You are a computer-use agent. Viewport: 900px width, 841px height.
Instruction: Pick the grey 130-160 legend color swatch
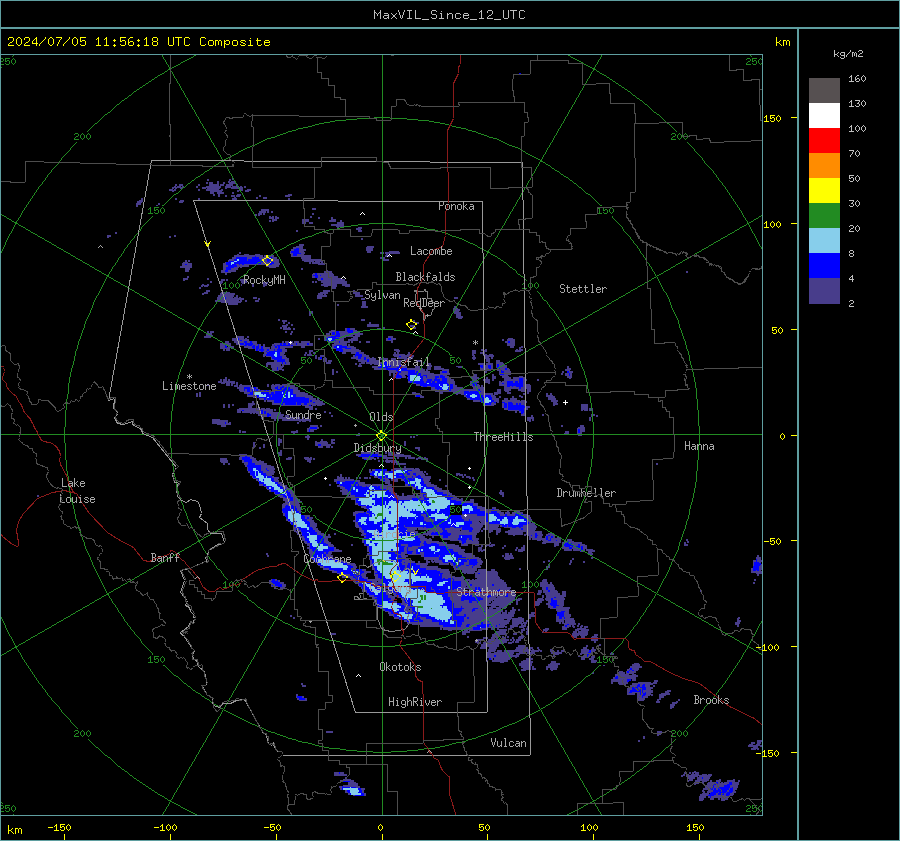coord(824,90)
